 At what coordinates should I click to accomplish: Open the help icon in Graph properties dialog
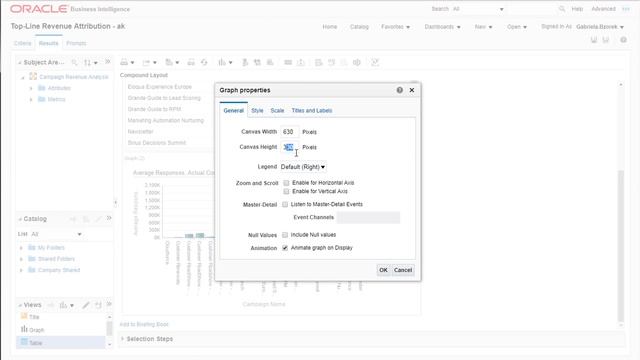(x=400, y=90)
